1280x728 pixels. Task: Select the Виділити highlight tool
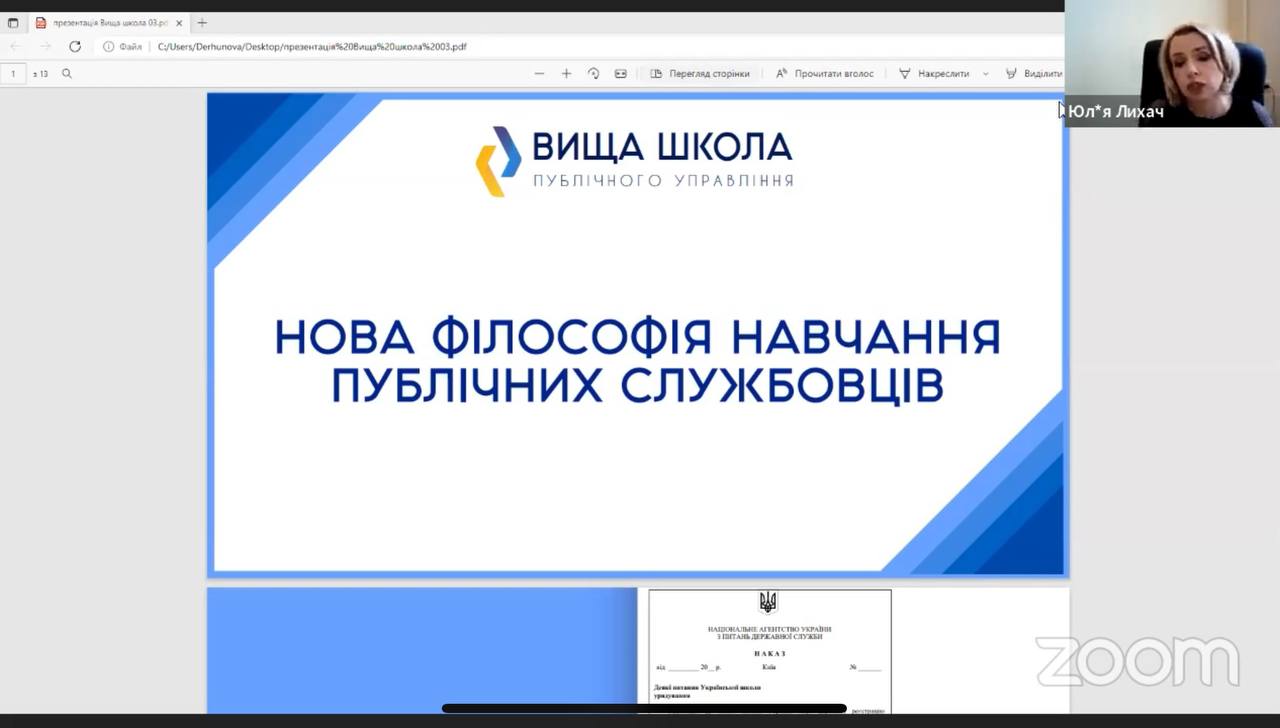1034,74
